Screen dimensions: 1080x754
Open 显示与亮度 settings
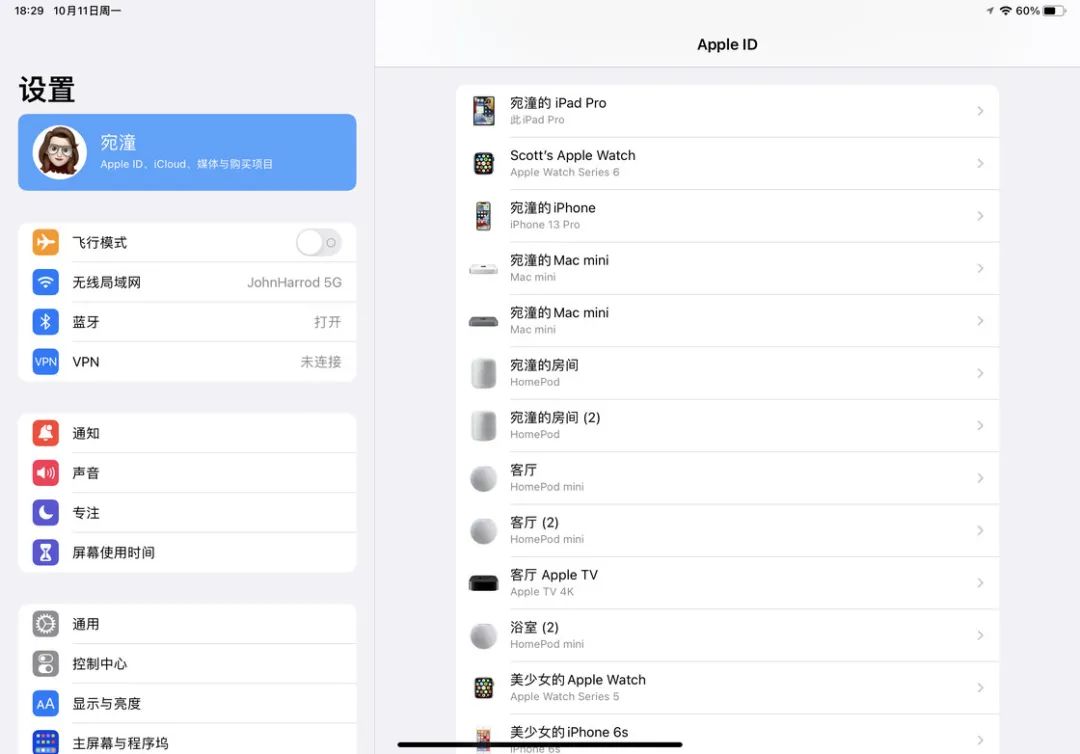point(187,704)
